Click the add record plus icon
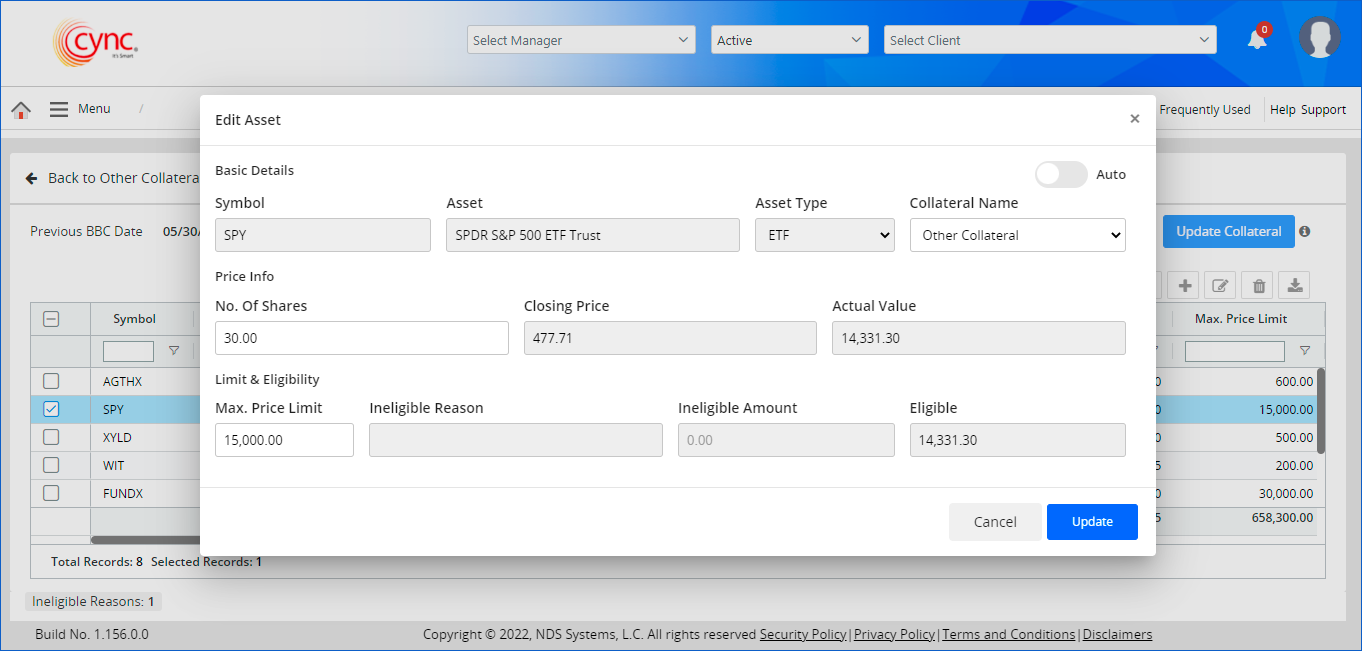Screen dimensions: 1362x651 [1185, 286]
